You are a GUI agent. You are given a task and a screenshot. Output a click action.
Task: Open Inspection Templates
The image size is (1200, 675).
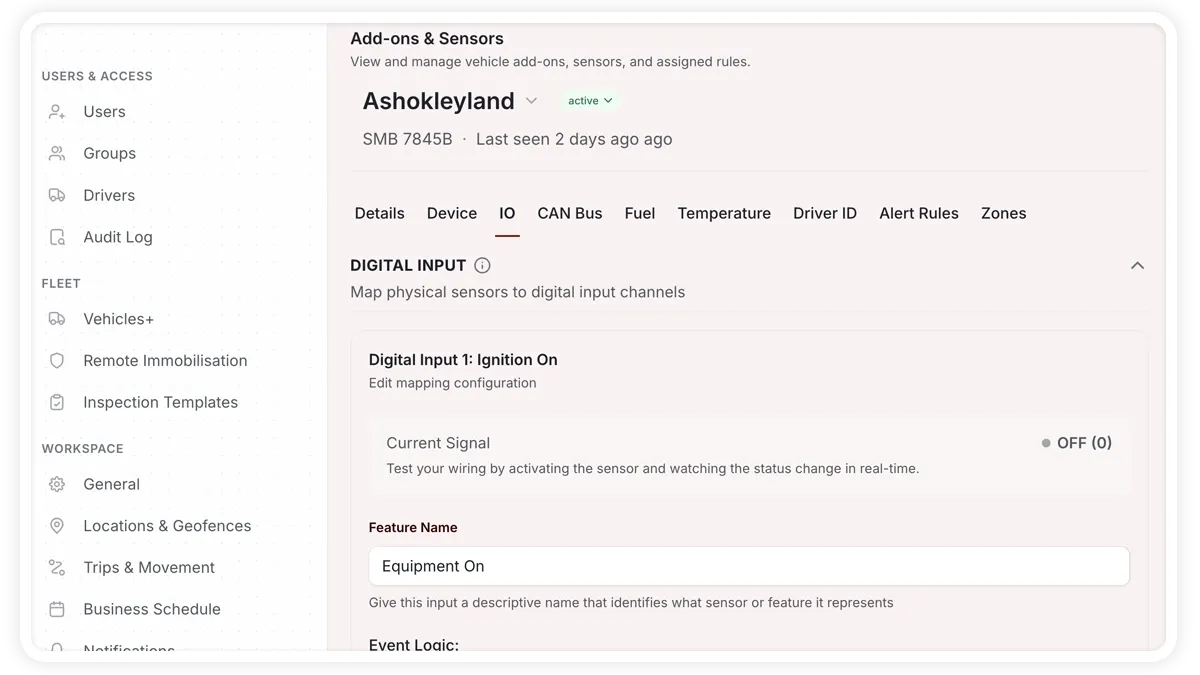[160, 403]
